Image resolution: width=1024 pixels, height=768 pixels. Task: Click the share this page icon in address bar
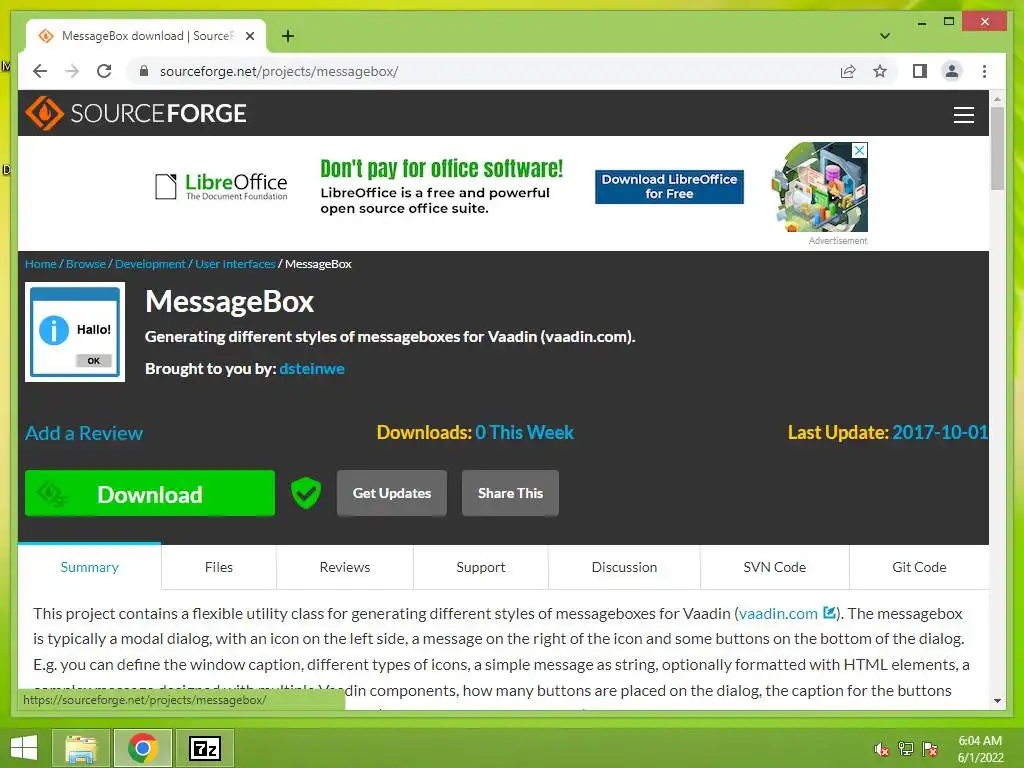tap(848, 71)
